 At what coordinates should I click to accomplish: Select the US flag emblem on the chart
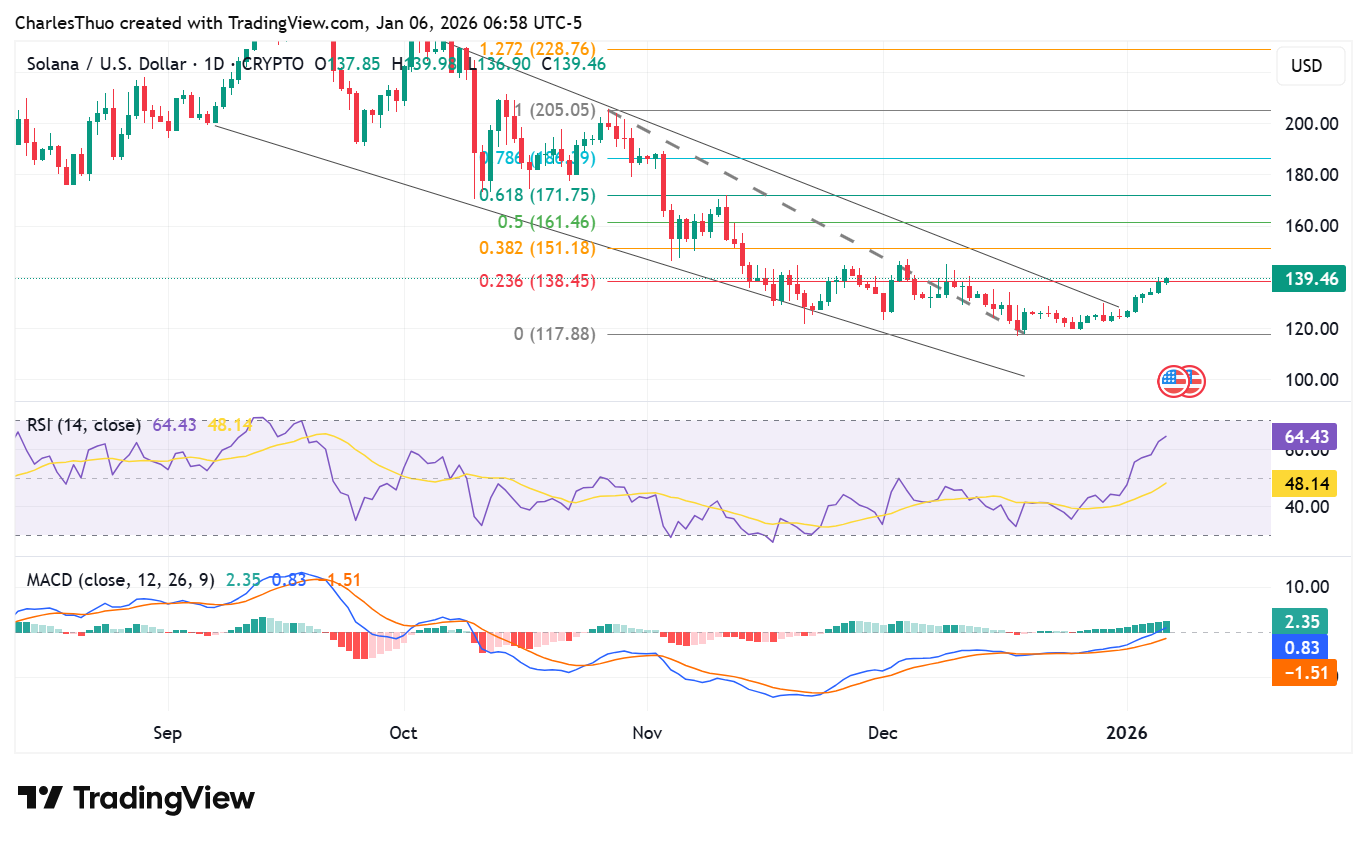pos(1181,380)
